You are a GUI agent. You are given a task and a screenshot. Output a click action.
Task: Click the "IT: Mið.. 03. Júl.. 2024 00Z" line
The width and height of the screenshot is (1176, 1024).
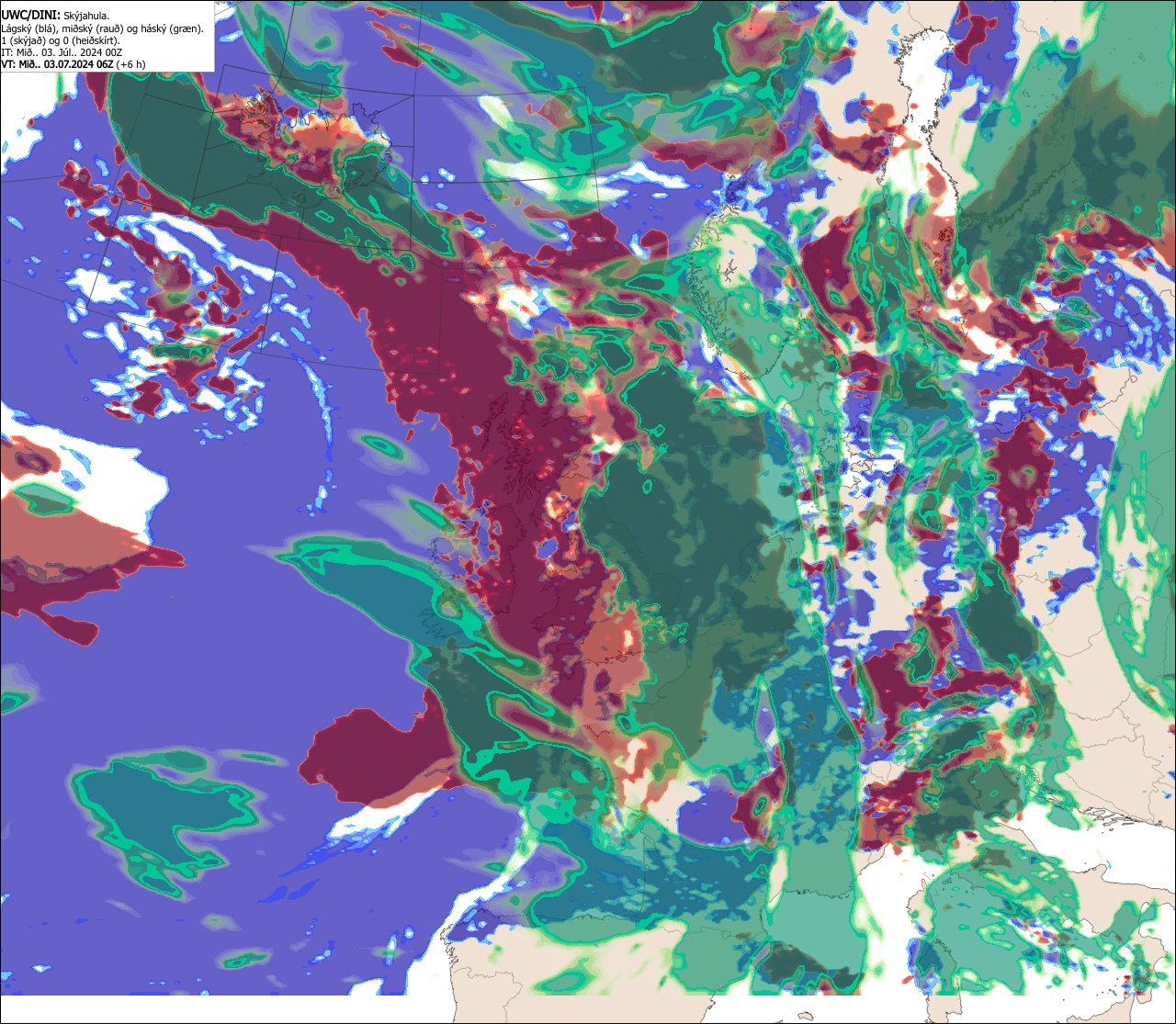pyautogui.click(x=62, y=52)
